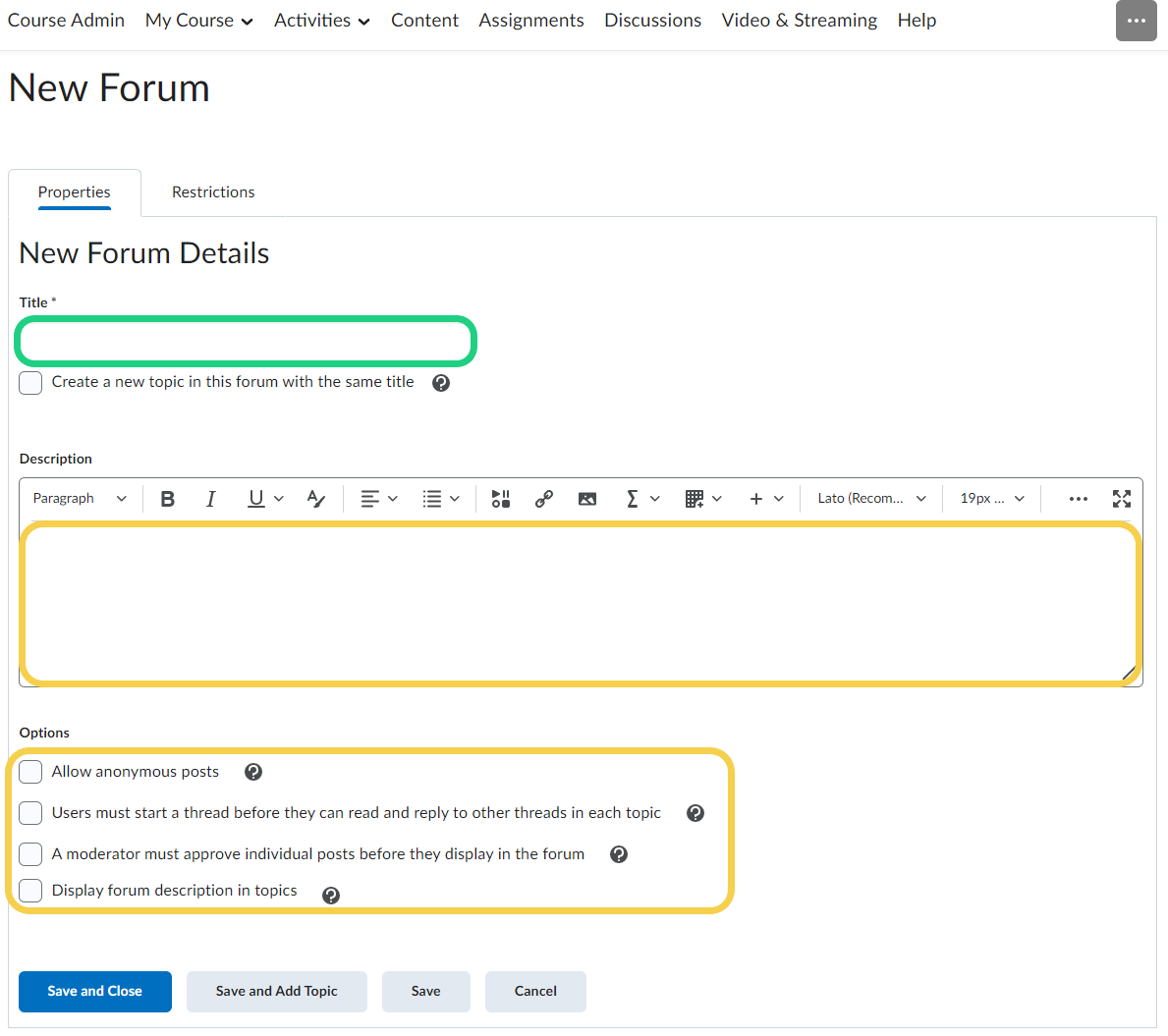
Task: Toggle bold formatting in description editor
Action: pos(168,499)
